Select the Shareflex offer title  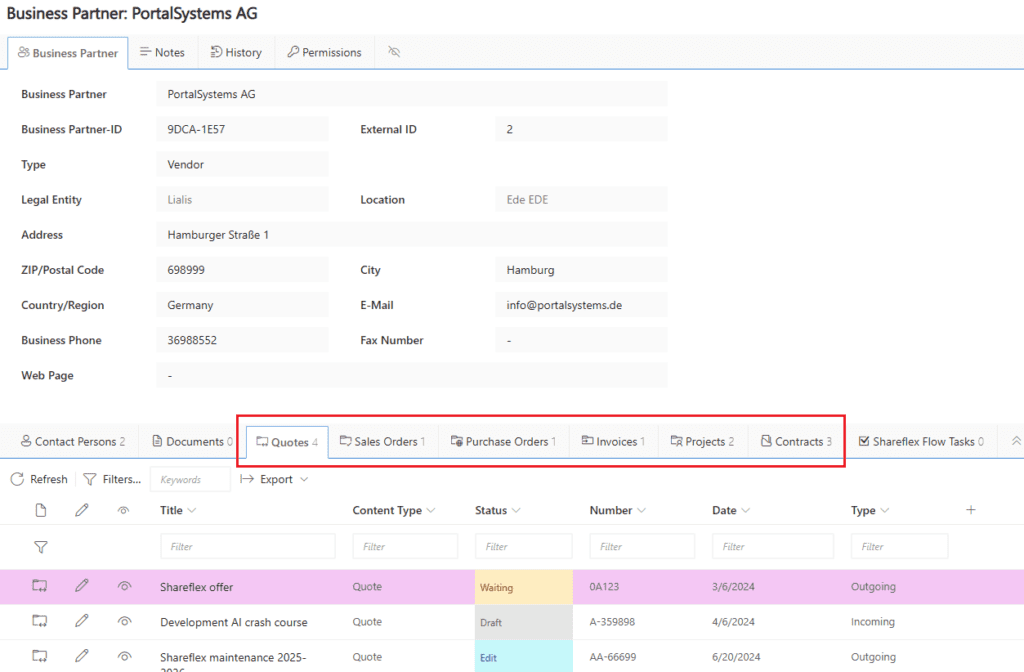(x=197, y=587)
